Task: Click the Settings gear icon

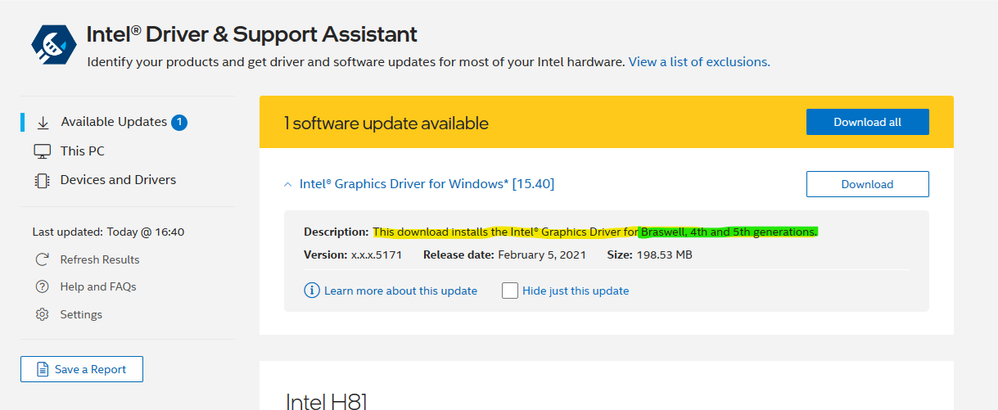Action: pos(42,315)
